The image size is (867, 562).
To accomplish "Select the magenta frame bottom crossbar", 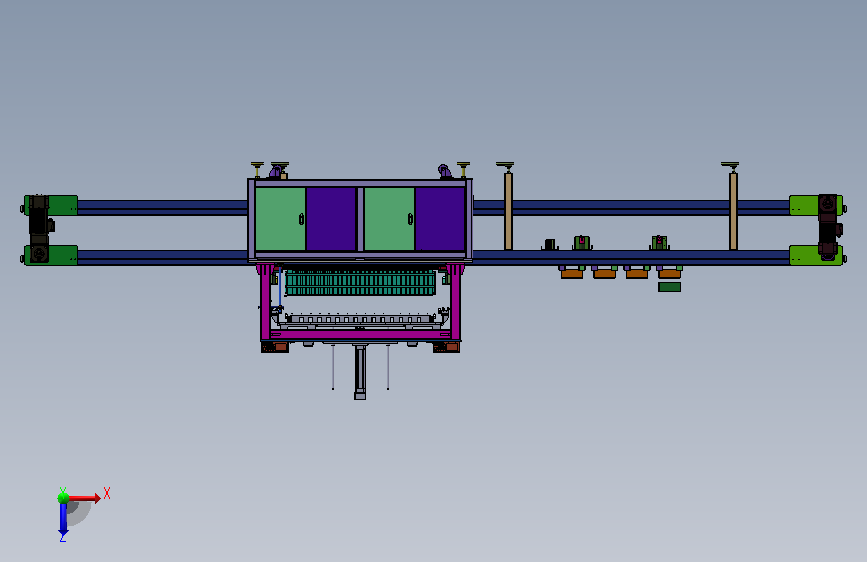I will [x=361, y=335].
